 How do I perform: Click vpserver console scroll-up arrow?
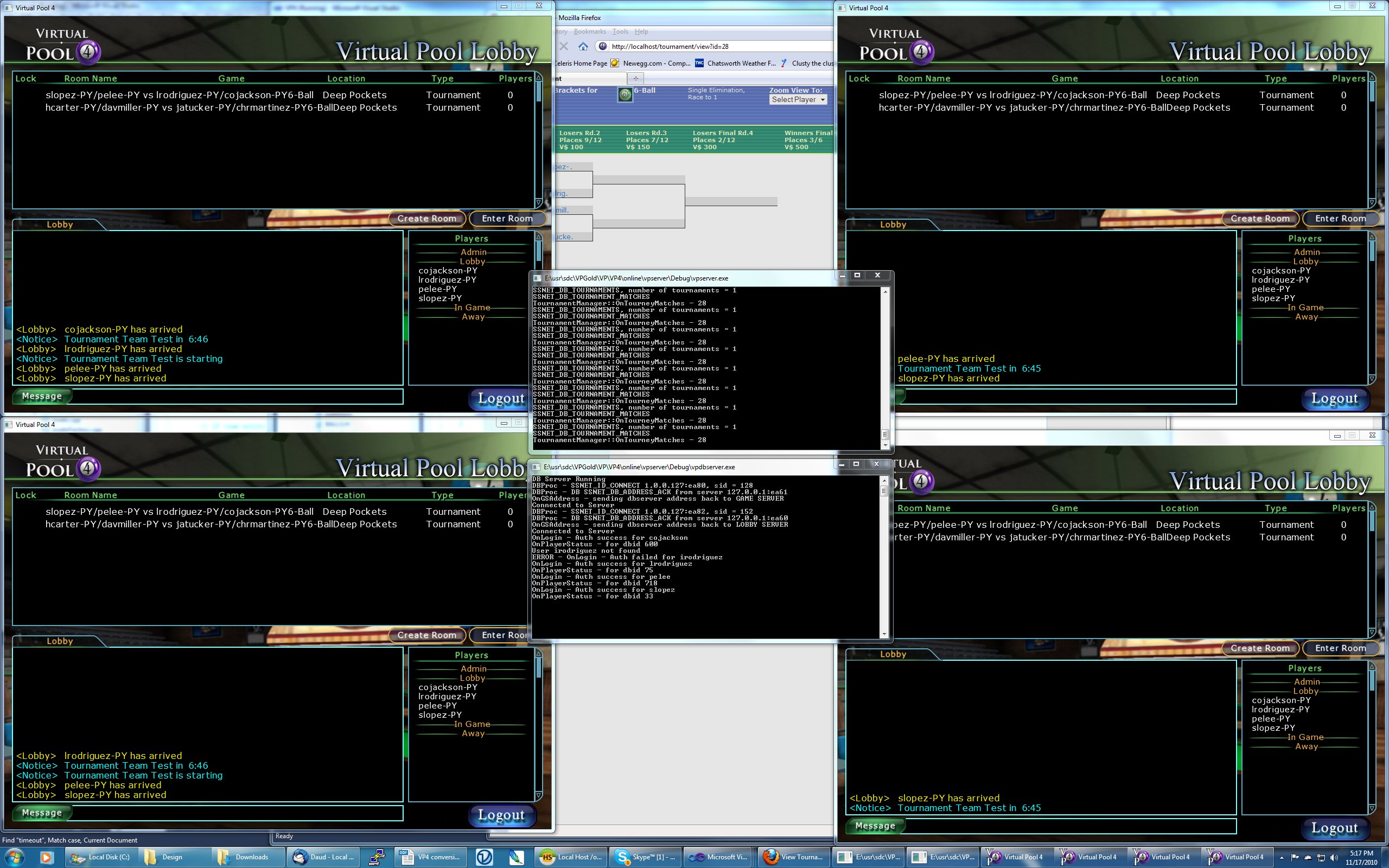(884, 291)
